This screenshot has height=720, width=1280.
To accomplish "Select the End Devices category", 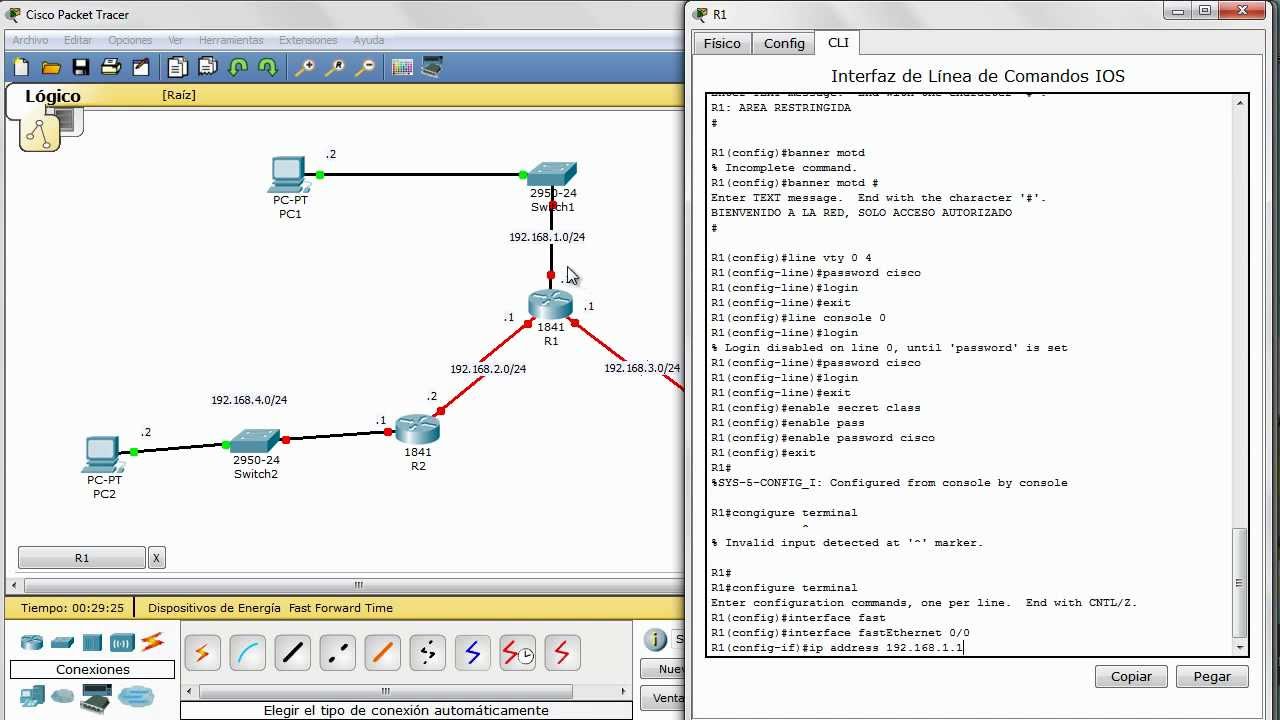I will (32, 696).
